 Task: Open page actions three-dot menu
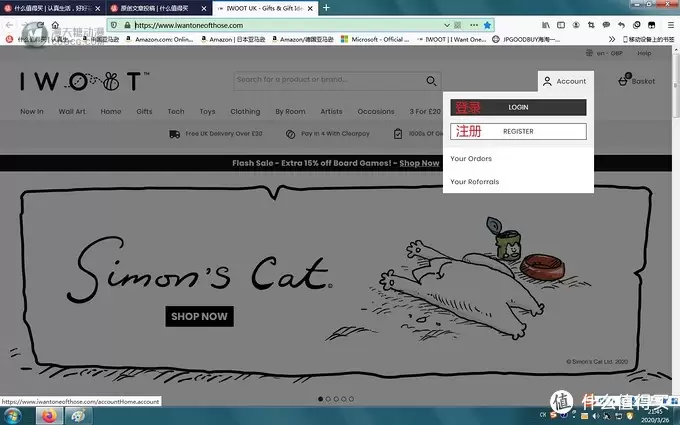point(474,25)
